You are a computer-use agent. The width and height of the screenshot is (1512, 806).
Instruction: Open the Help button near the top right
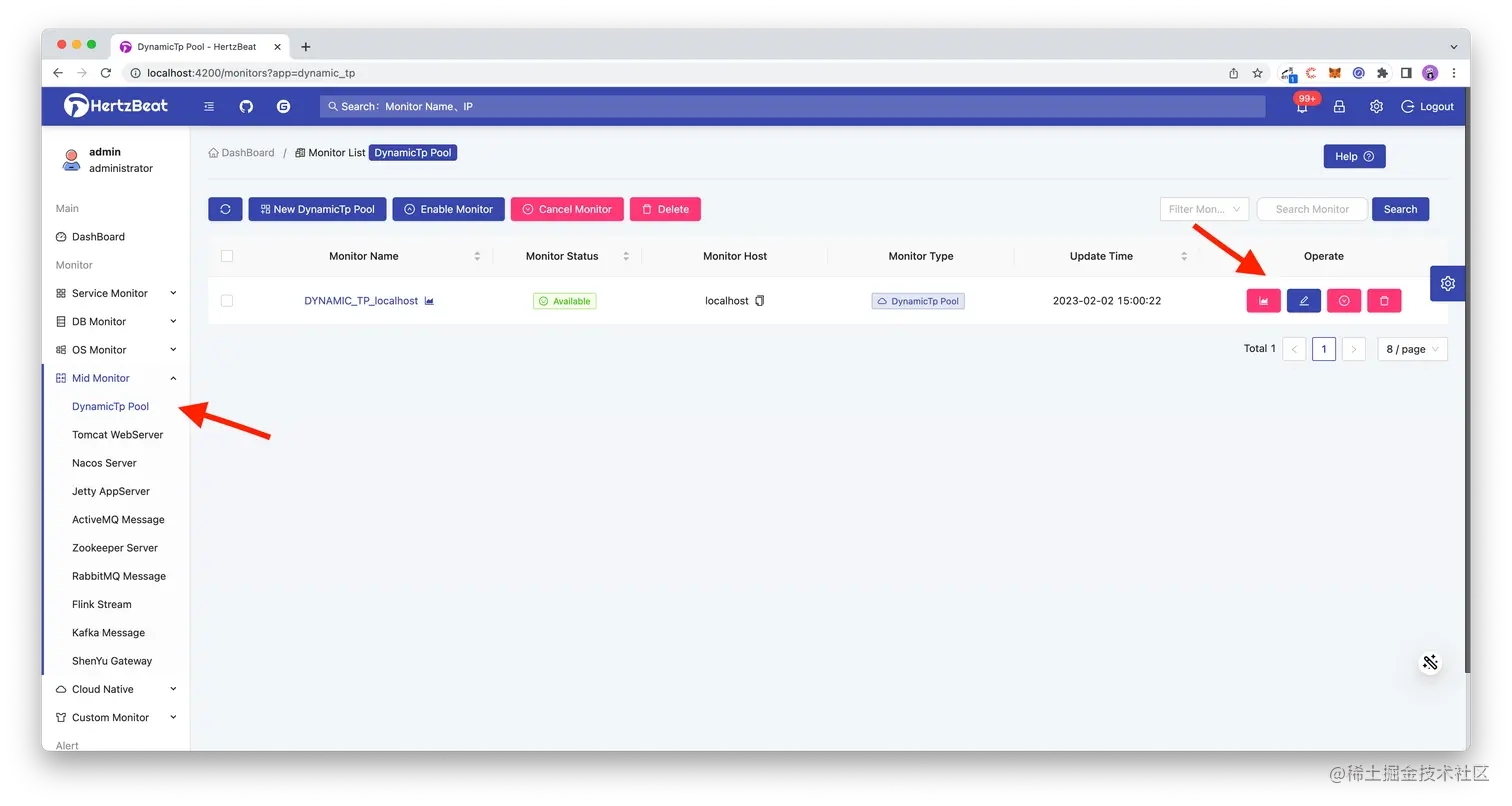[x=1354, y=156]
